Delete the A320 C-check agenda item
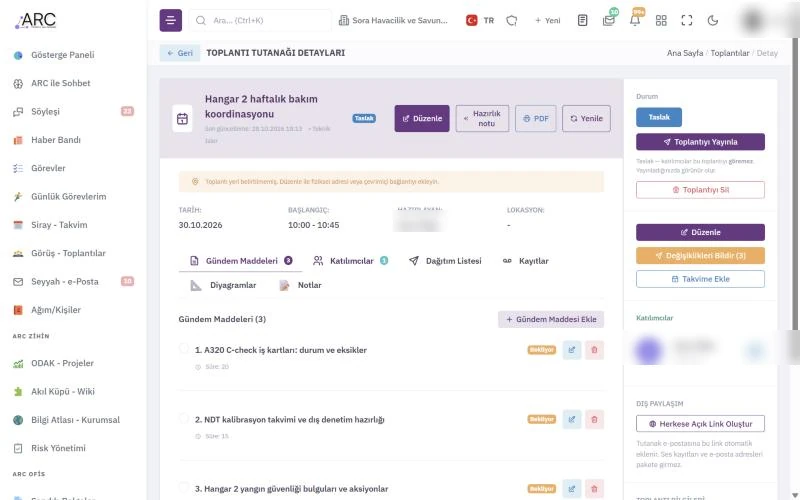800x500 pixels. coord(594,350)
